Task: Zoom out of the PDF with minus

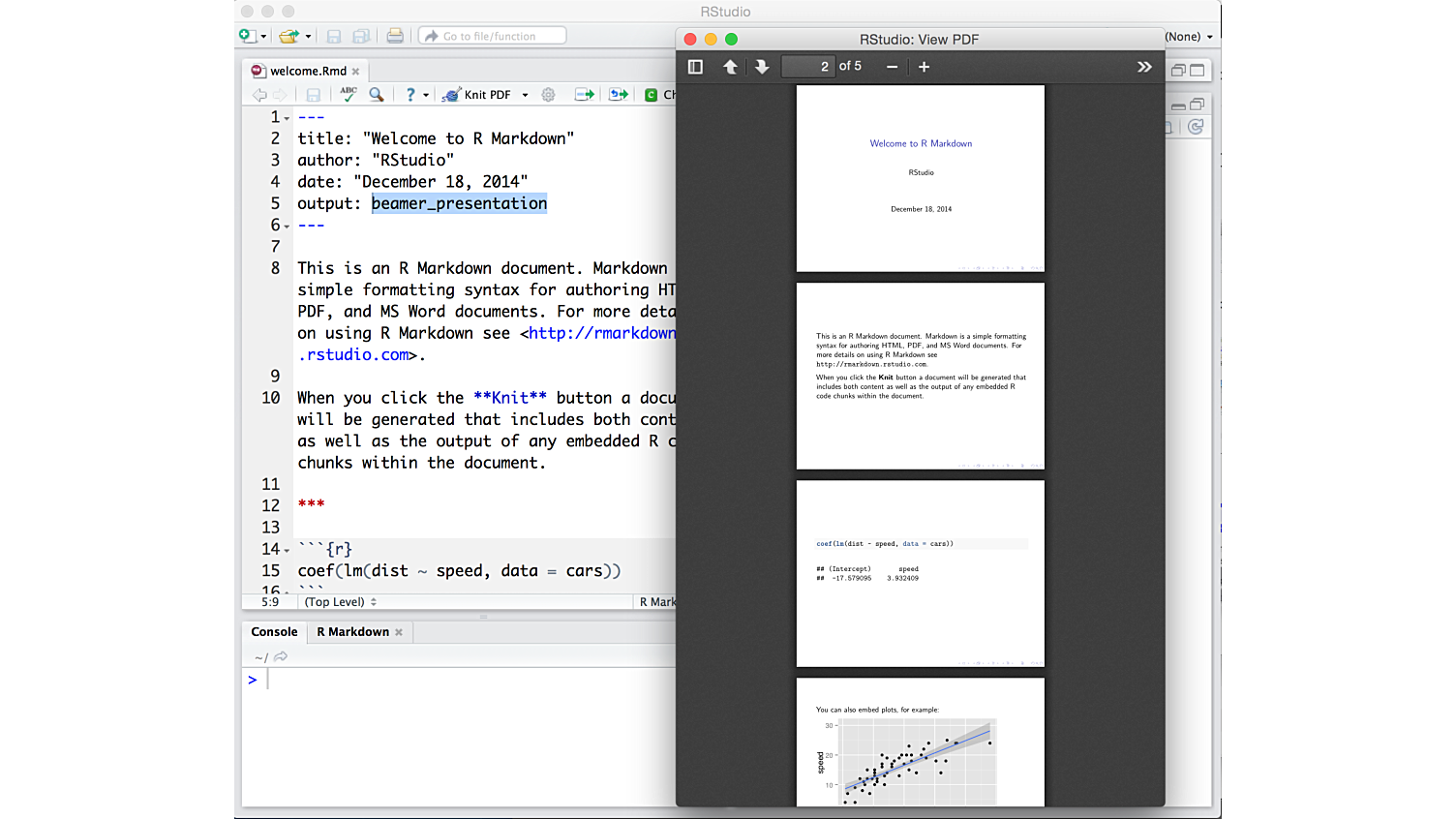Action: [892, 67]
